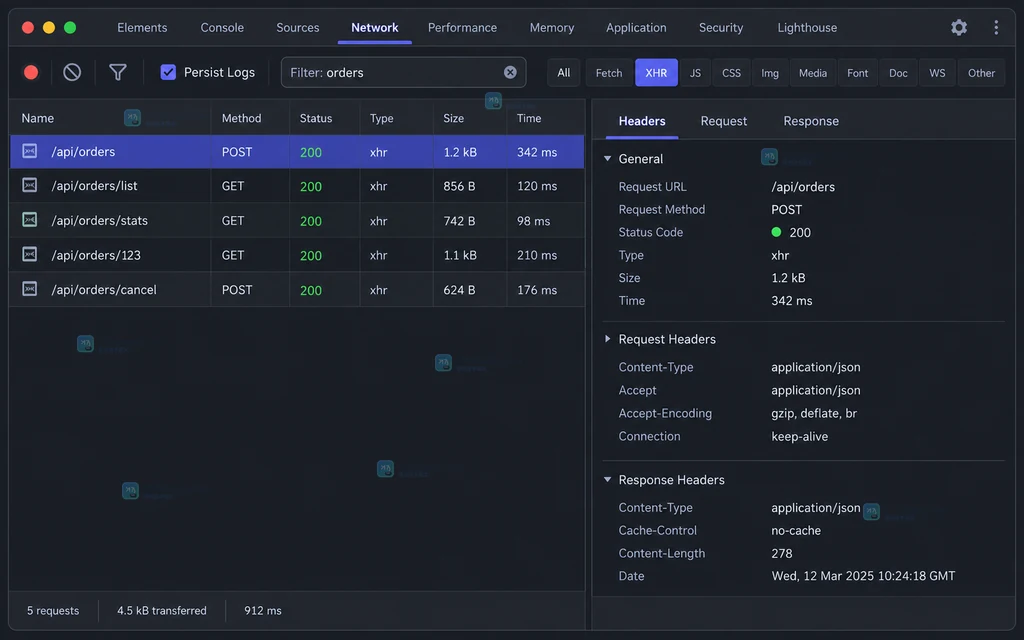Screen dimensions: 1024x640
Task: Collapse the Response Headers section
Action: click(607, 480)
